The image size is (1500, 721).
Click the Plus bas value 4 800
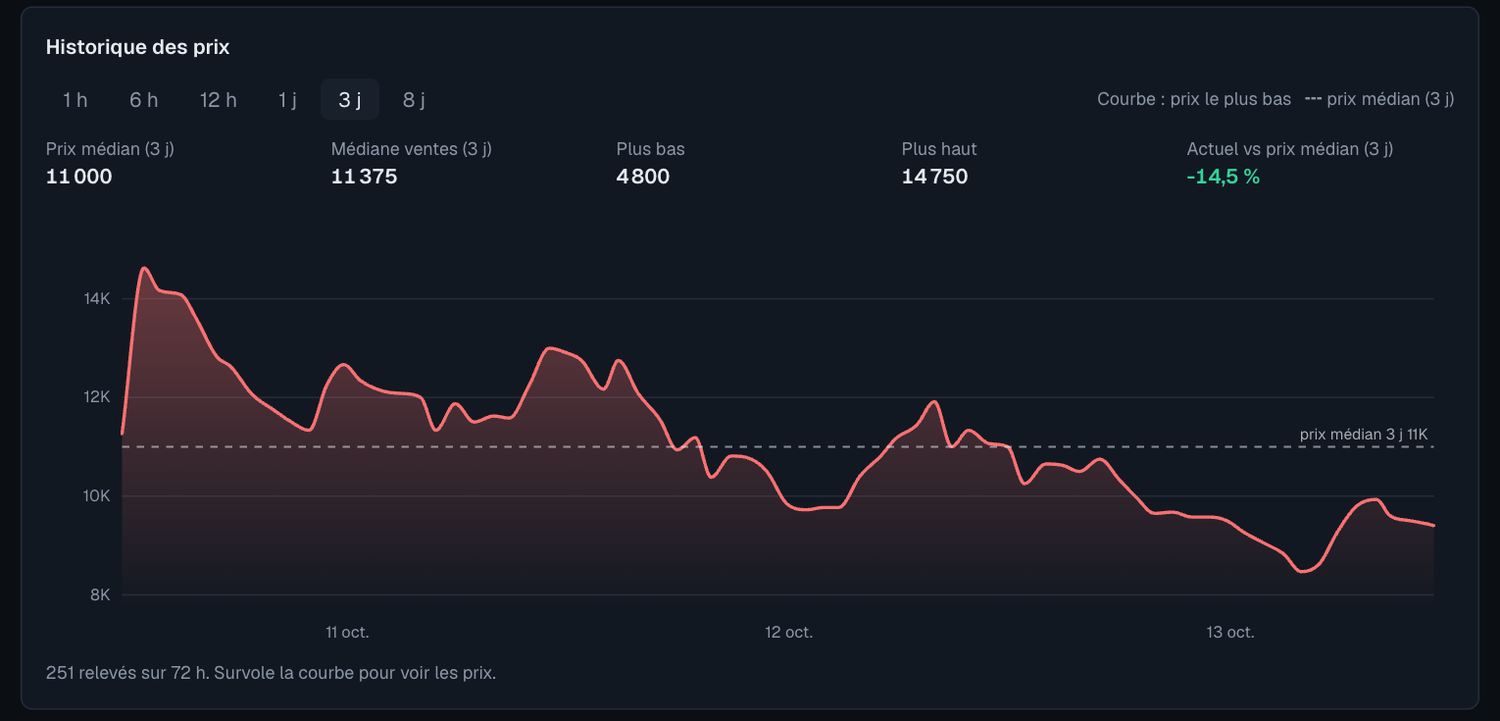(643, 177)
